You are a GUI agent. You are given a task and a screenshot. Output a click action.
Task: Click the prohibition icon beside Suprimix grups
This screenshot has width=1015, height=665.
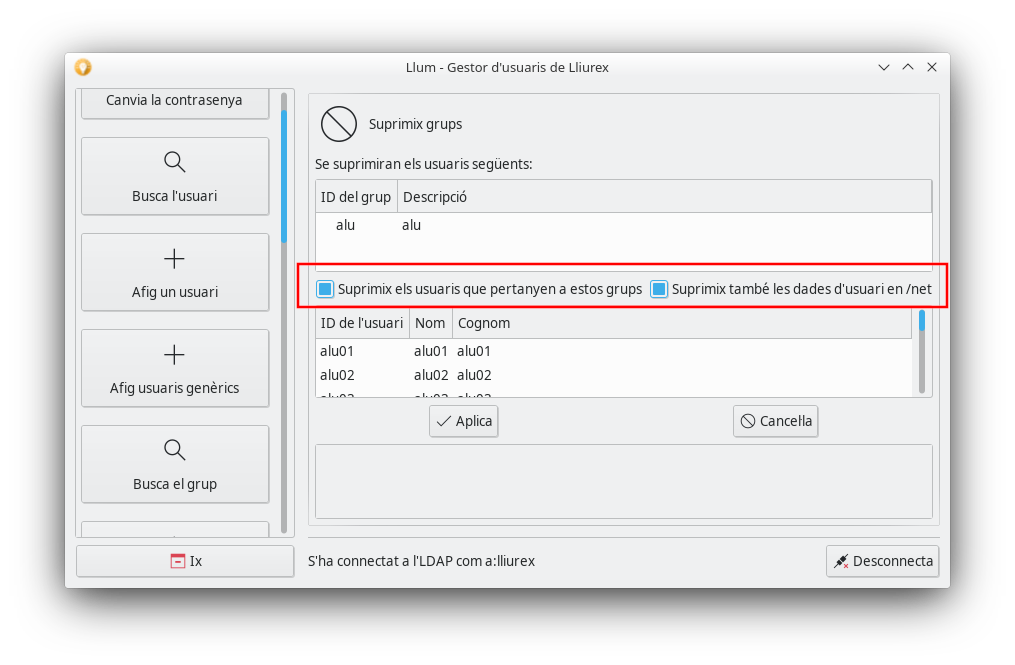pyautogui.click(x=338, y=124)
